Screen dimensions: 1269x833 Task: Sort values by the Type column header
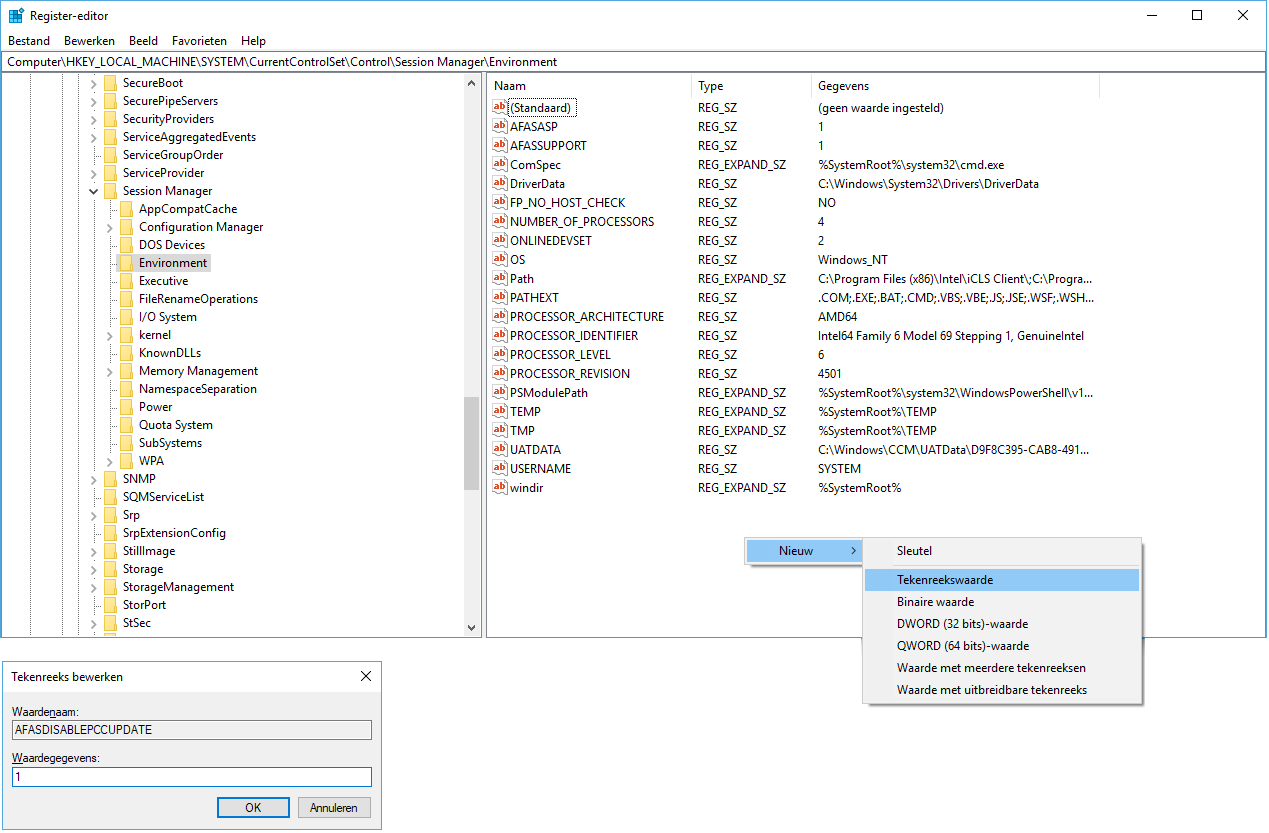tap(752, 86)
